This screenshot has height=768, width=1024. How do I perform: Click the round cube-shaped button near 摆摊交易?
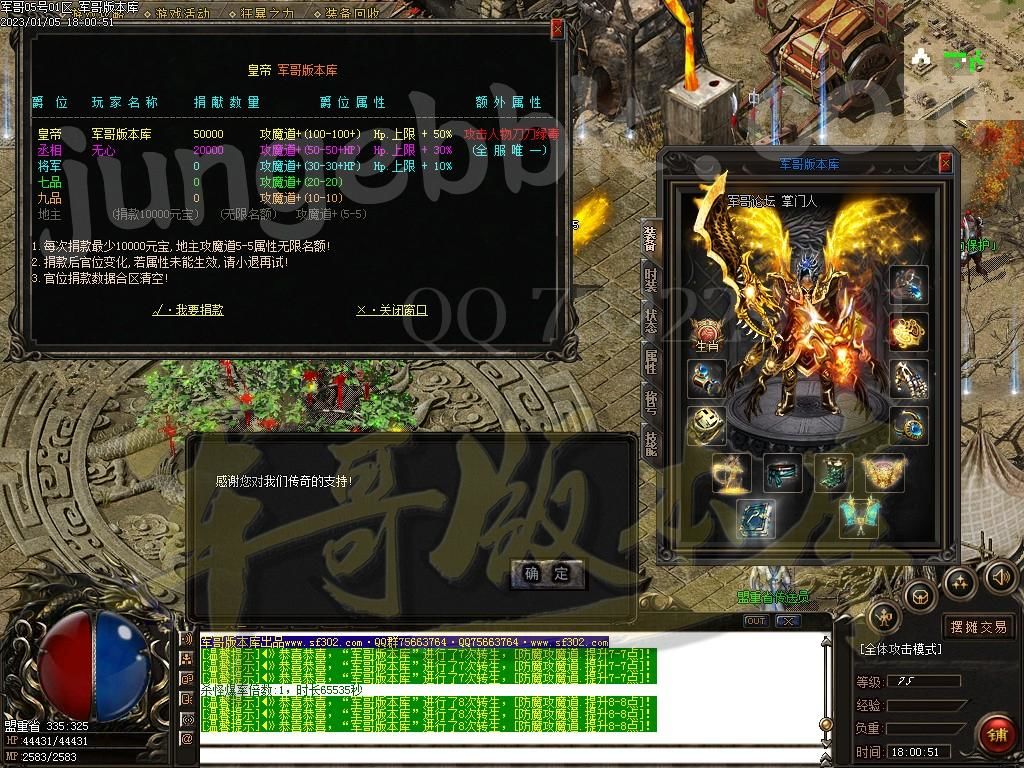(x=921, y=596)
